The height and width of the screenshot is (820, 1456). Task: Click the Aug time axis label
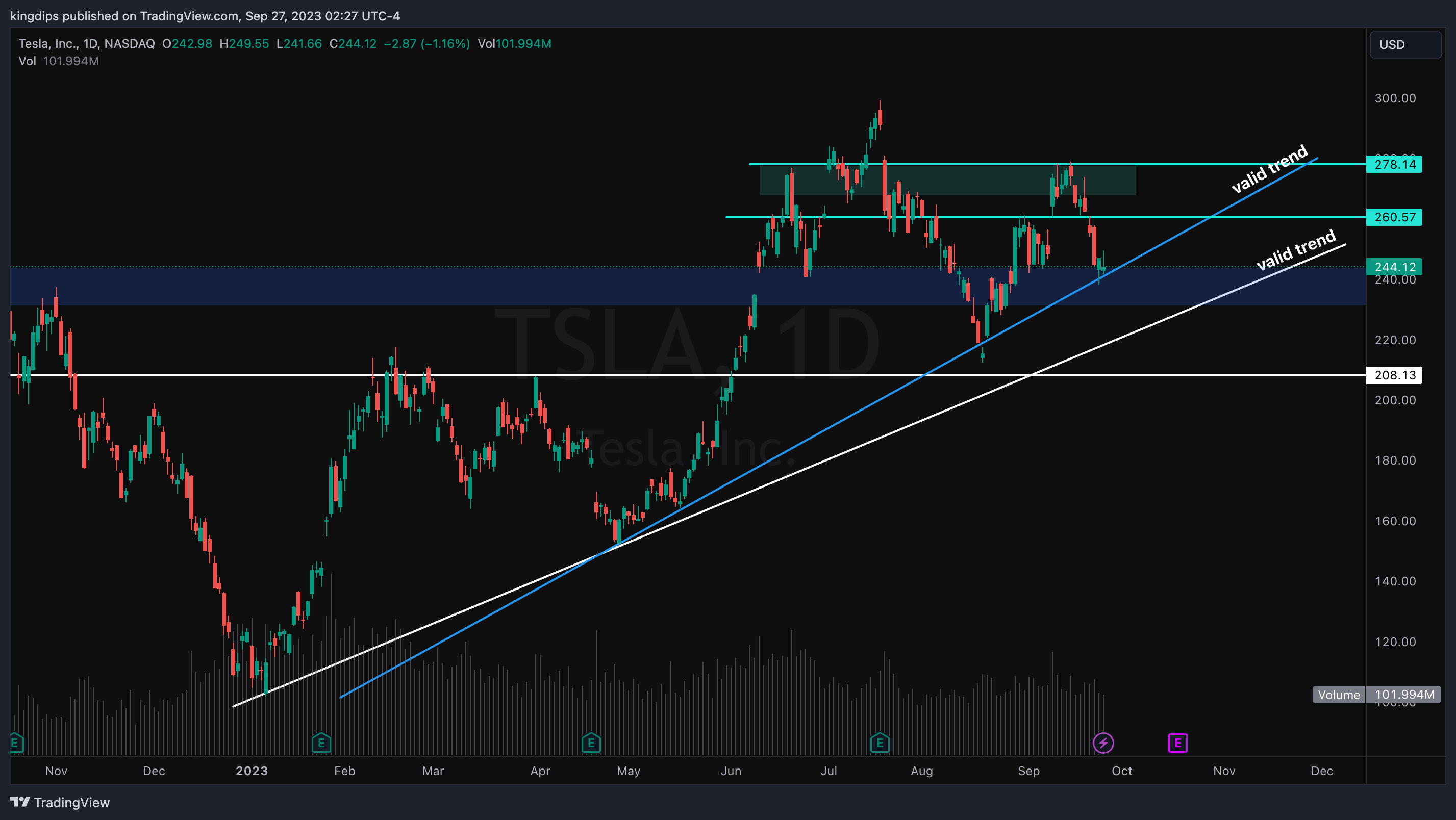pos(921,771)
